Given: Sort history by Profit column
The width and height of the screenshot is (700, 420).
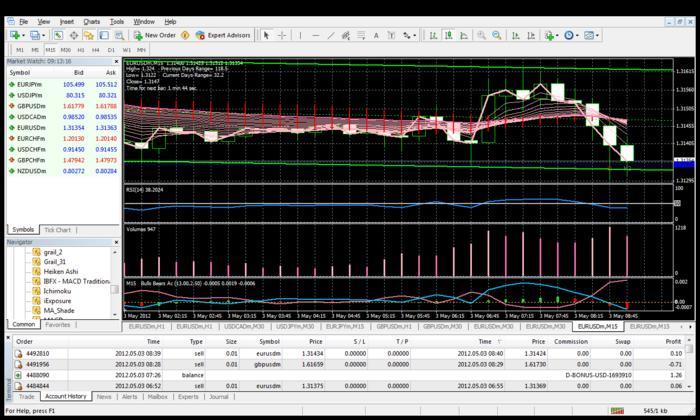Looking at the screenshot, I should click(673, 341).
